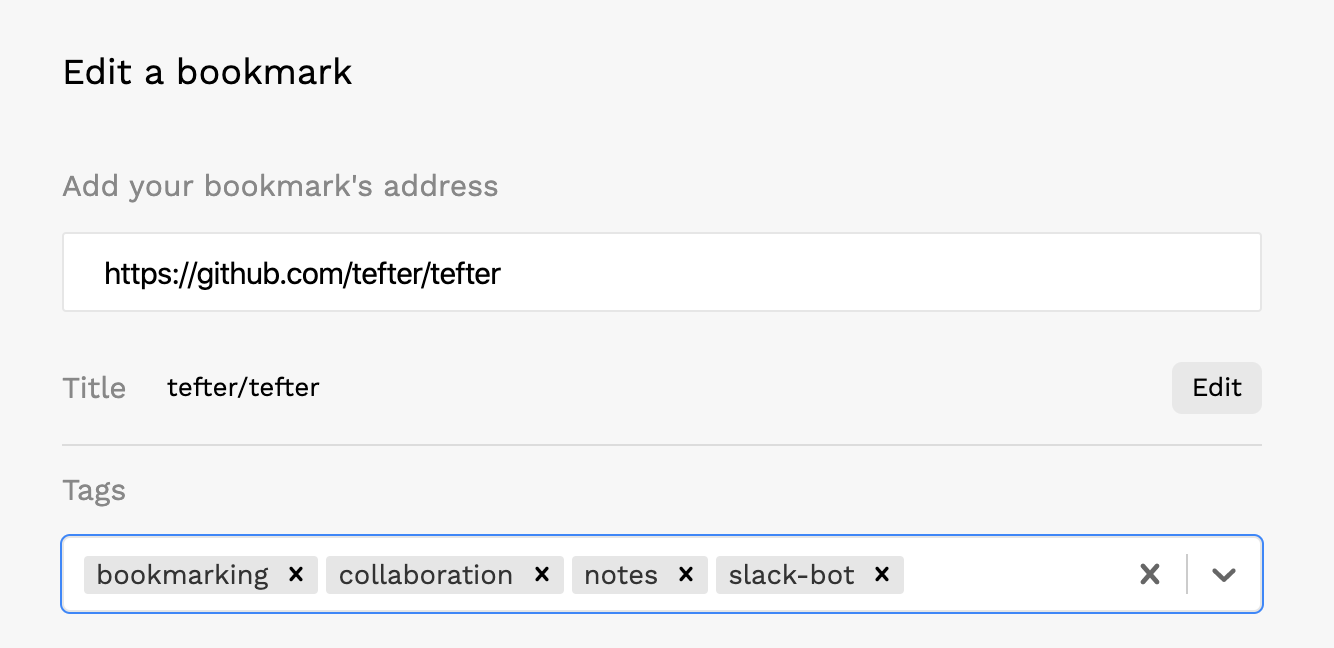Place cursor at end of github URL
Screen dimensions: 1334x648
pos(501,273)
